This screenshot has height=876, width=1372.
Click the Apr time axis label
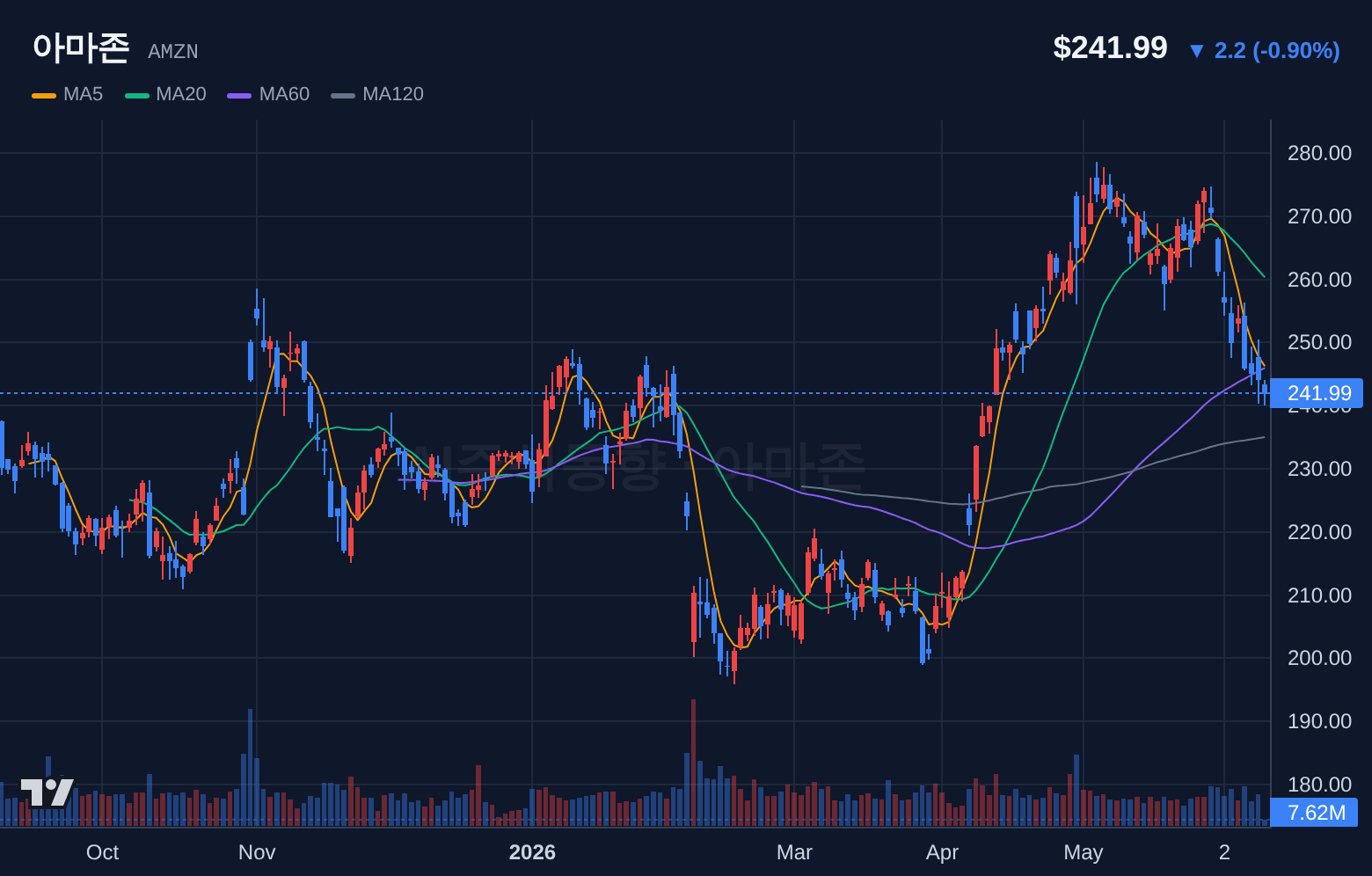[942, 852]
